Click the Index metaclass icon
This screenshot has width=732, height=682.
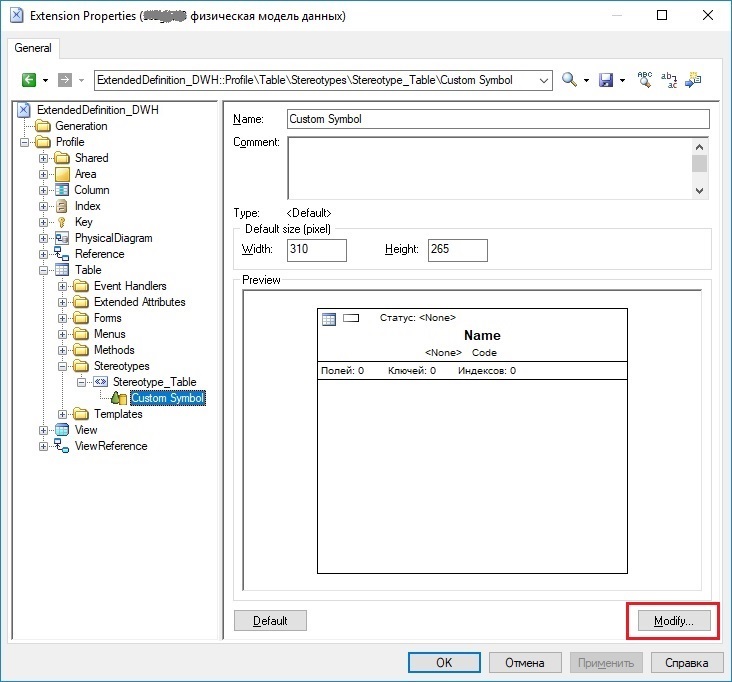[x=62, y=206]
